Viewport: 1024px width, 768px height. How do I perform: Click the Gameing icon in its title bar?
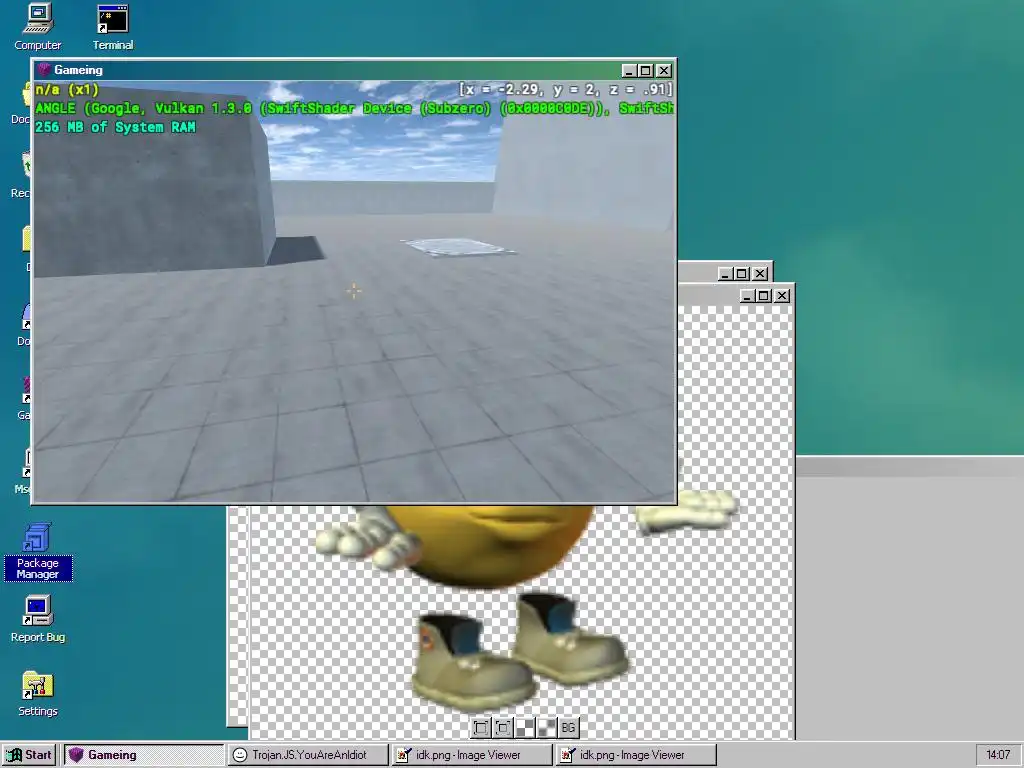[x=44, y=70]
